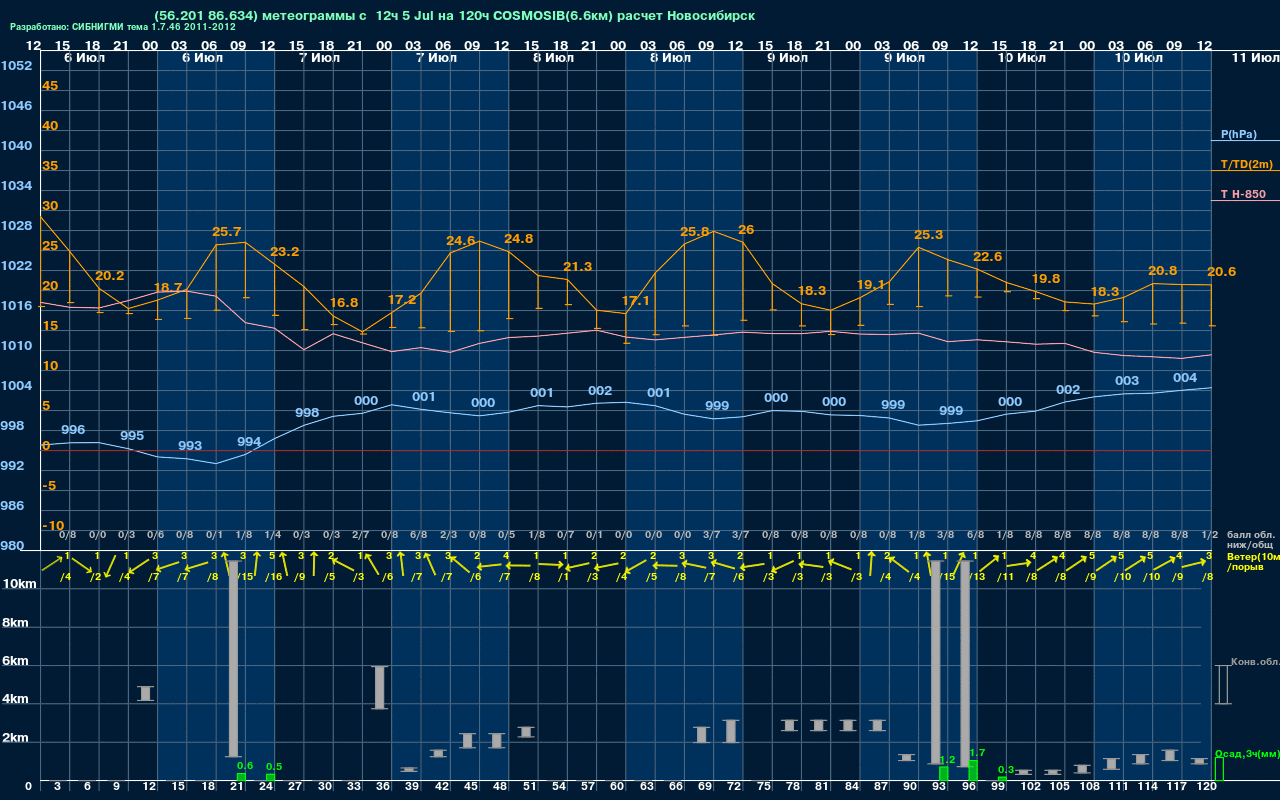Click the 120 forecast hour axis label
The image size is (1280, 800).
[1207, 787]
